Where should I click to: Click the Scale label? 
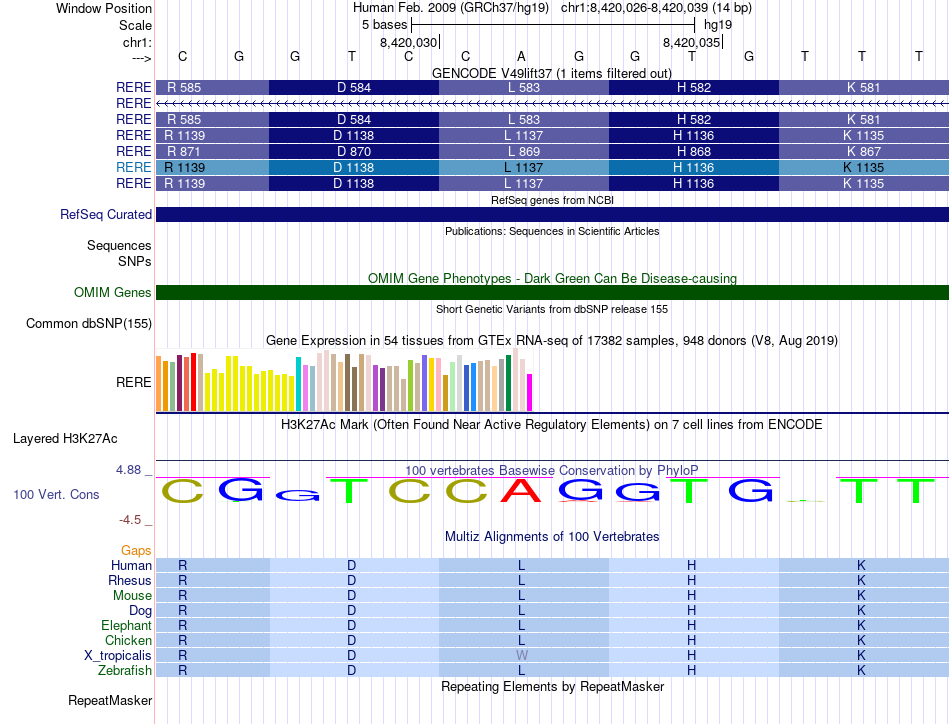(x=135, y=25)
